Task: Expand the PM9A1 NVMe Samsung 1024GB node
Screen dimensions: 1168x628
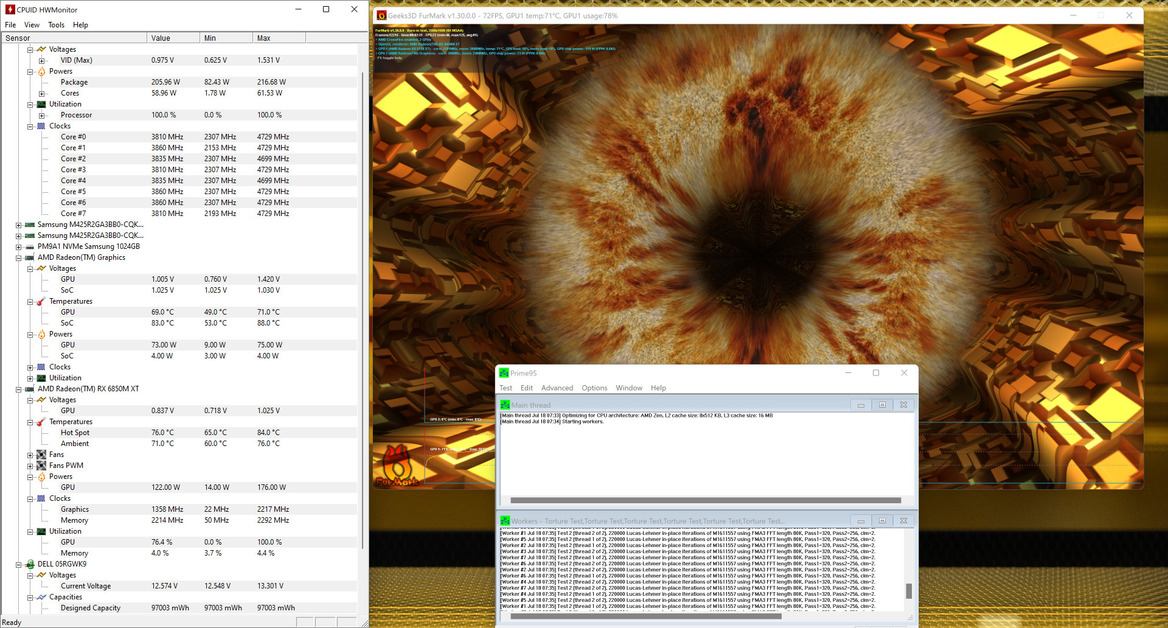Action: tap(19, 247)
